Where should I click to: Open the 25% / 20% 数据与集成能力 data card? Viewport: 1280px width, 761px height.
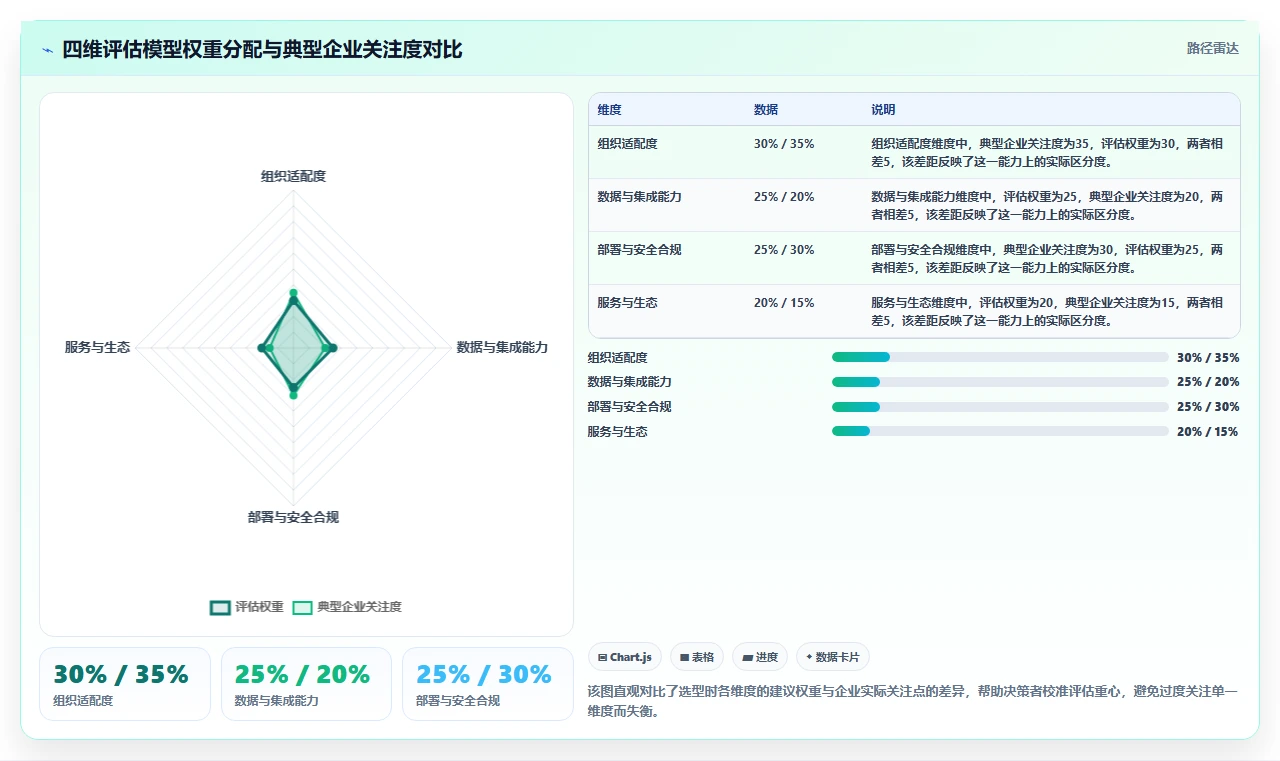(x=306, y=684)
